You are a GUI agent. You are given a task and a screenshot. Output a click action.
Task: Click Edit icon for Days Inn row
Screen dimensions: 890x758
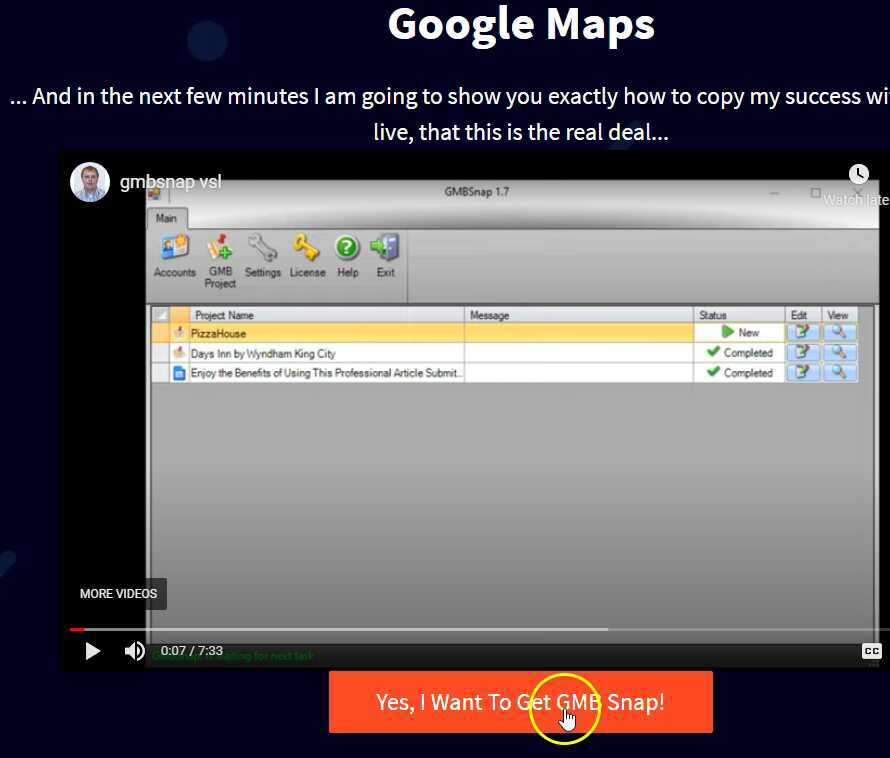click(x=803, y=353)
